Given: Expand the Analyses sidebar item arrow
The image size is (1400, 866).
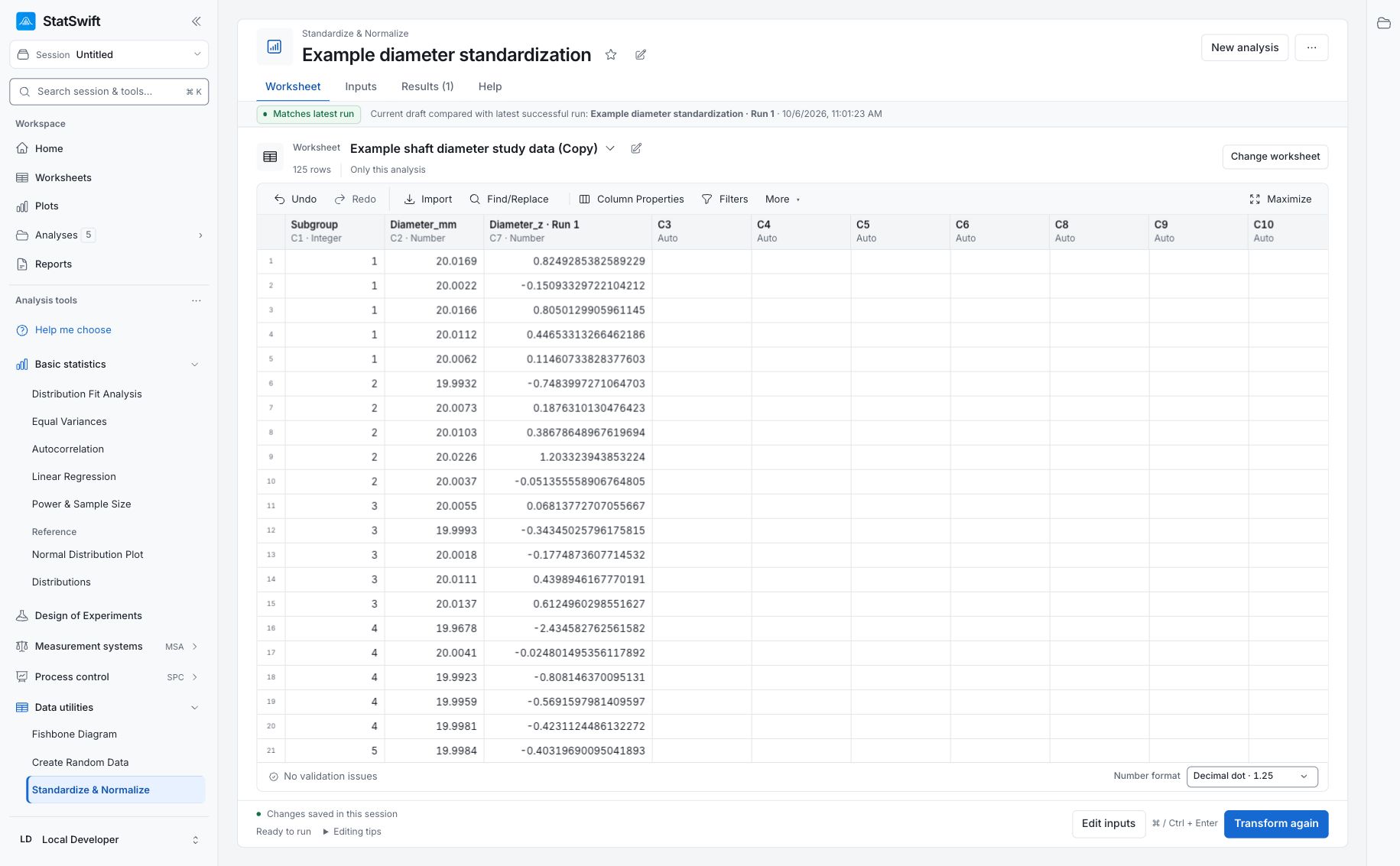Looking at the screenshot, I should pyautogui.click(x=200, y=235).
